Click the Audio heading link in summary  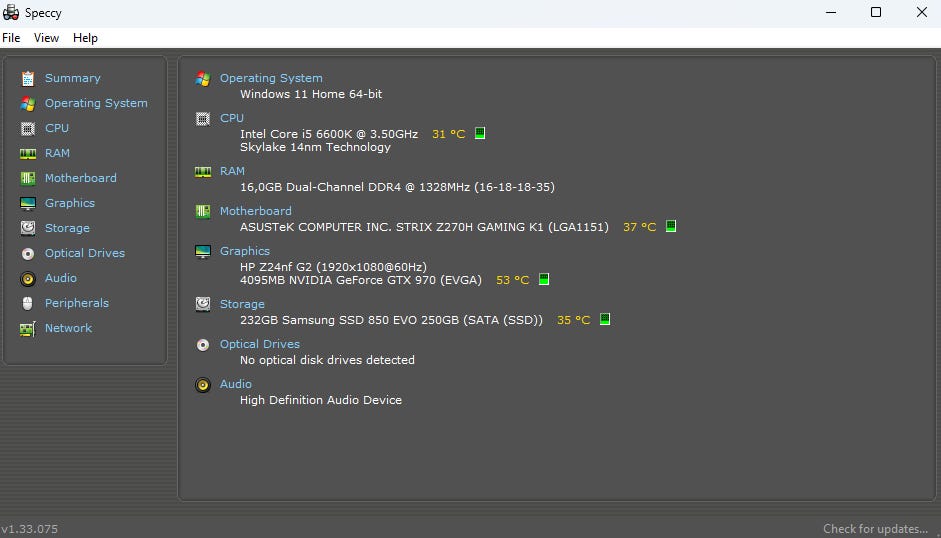(236, 384)
